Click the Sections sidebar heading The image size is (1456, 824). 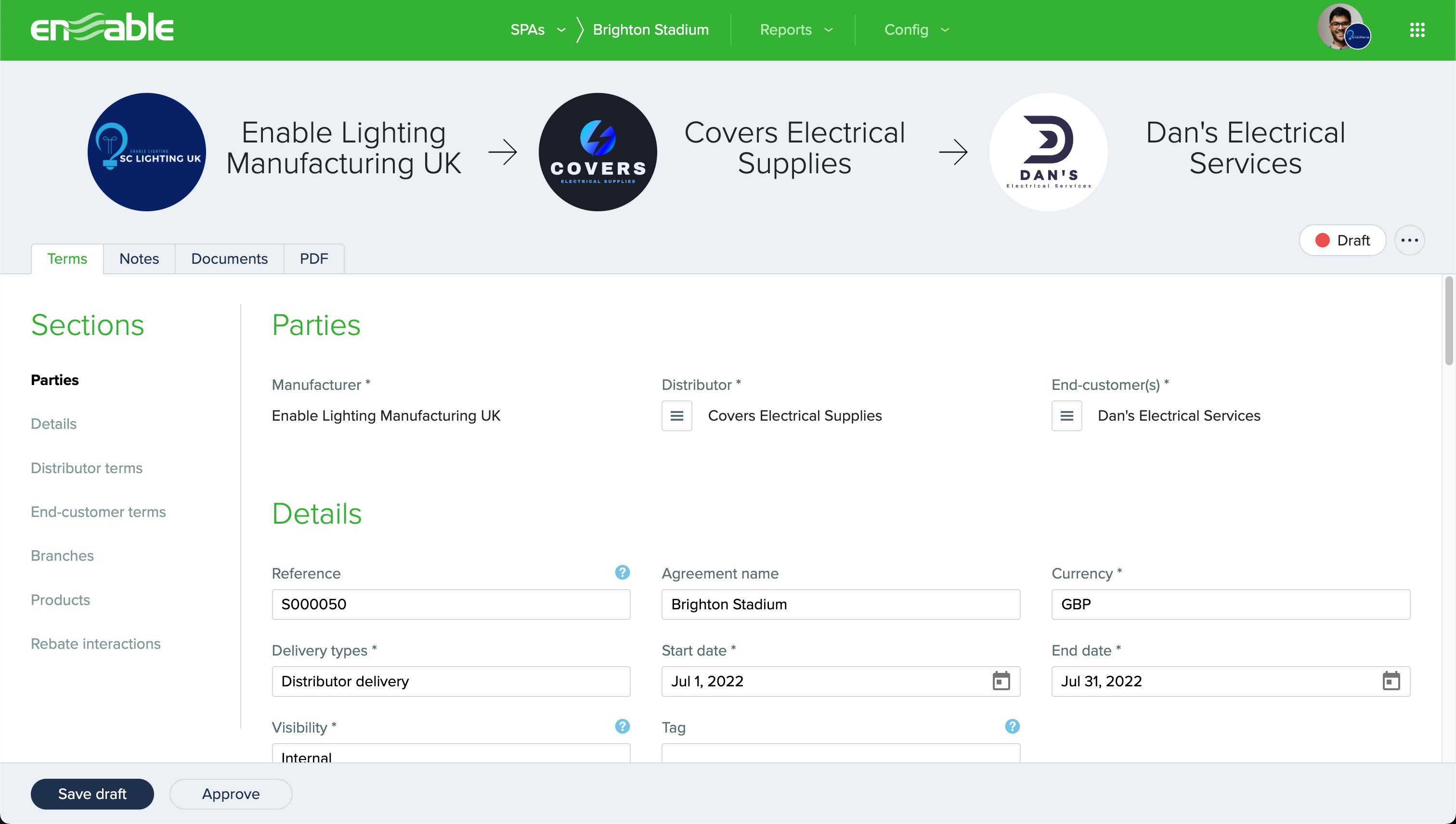87,325
